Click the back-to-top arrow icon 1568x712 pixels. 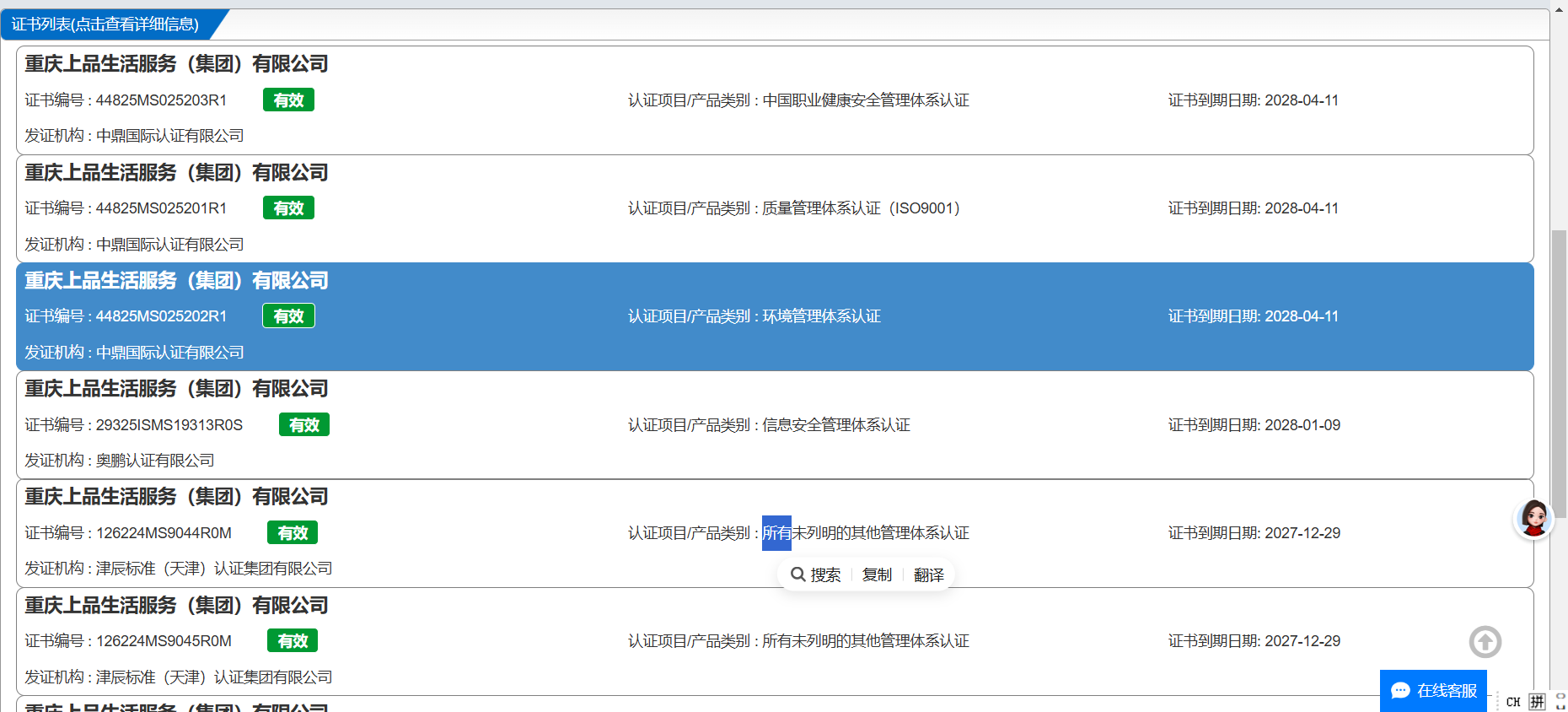pyautogui.click(x=1485, y=642)
